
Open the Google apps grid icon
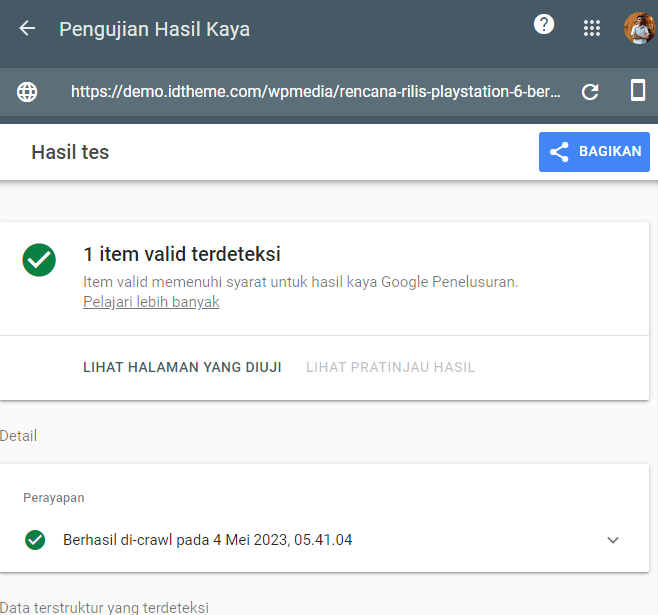tap(592, 28)
